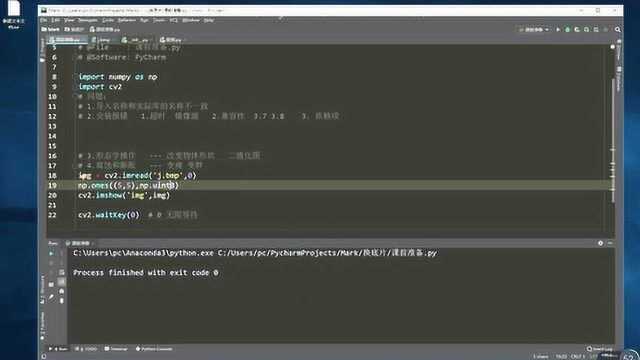Screen dimensions: 640x360
Task: Click the Profile icon in the run toolbar
Action: tap(587, 29)
